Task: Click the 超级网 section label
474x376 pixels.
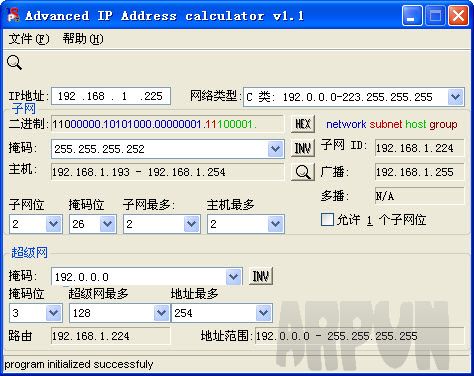Action: tap(29, 252)
